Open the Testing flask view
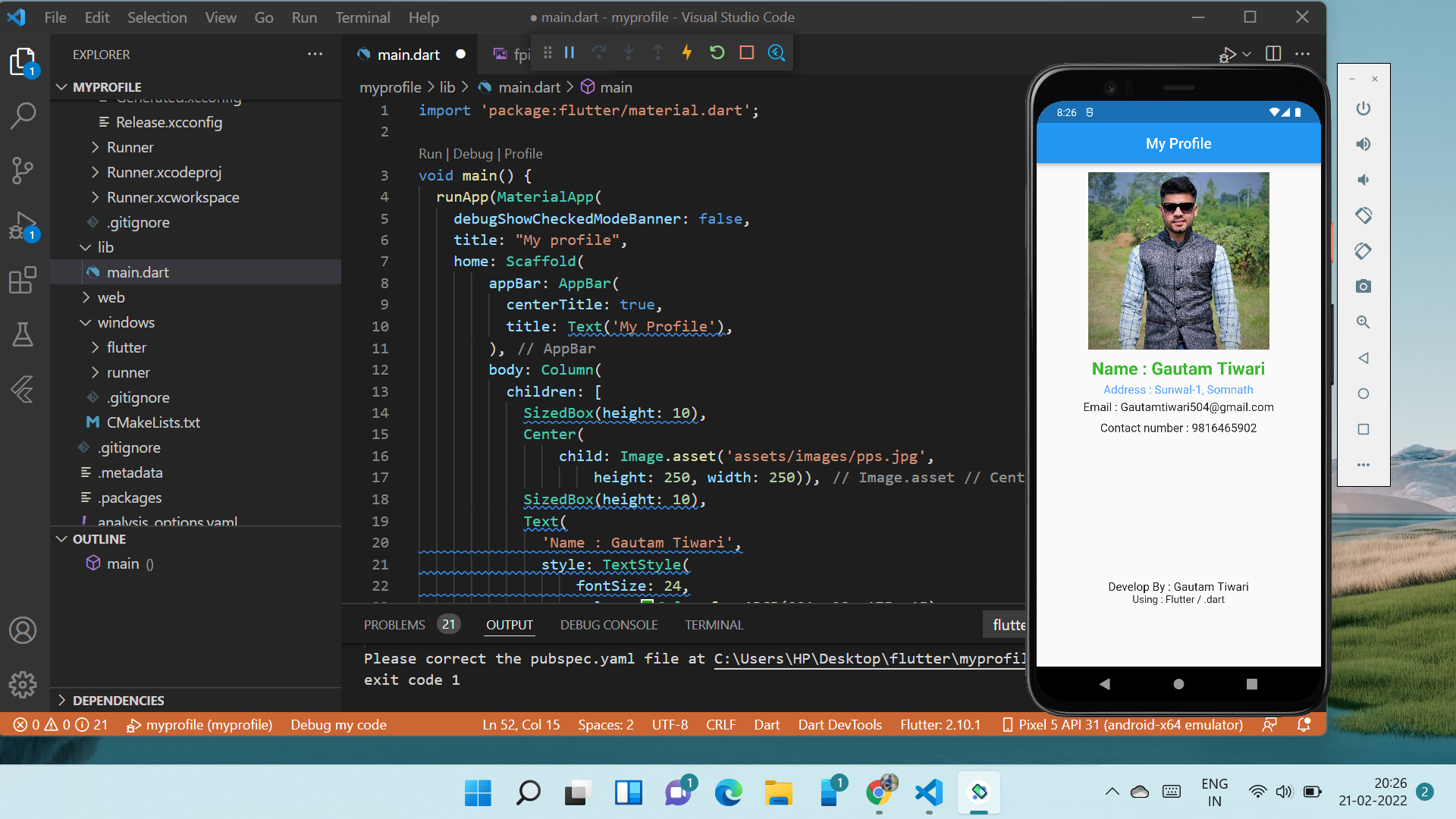The image size is (1456, 819). pos(23,334)
